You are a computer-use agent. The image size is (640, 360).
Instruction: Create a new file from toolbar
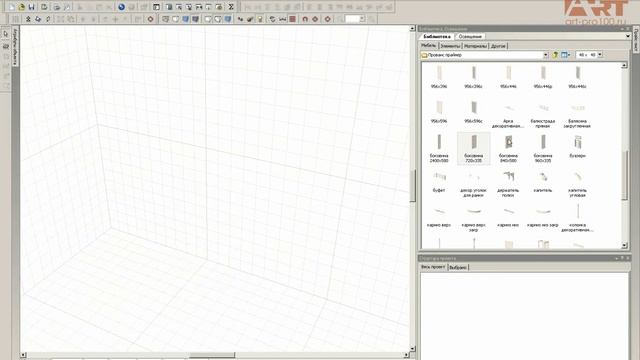point(11,7)
